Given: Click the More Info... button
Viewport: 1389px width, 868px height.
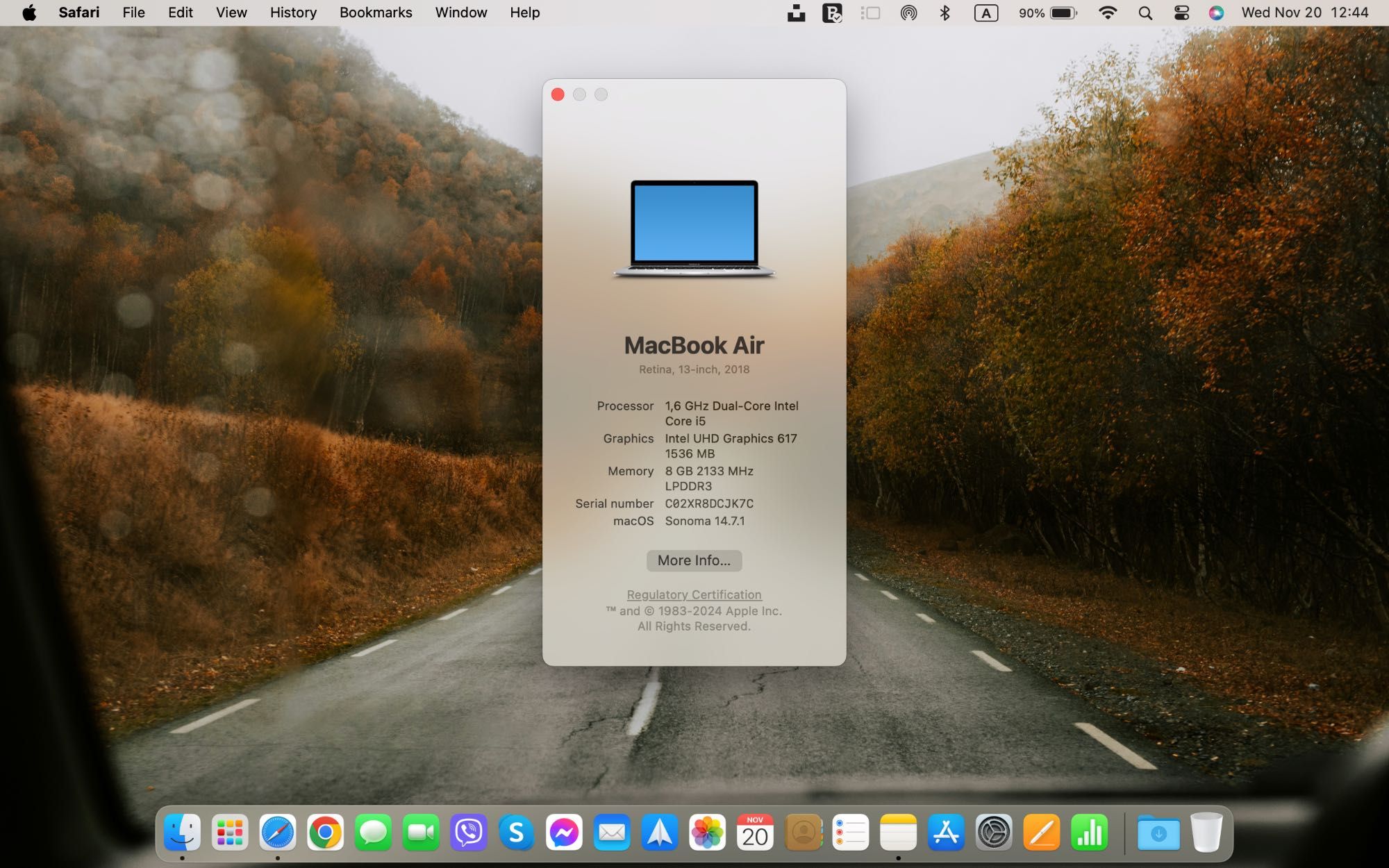Looking at the screenshot, I should (x=694, y=560).
